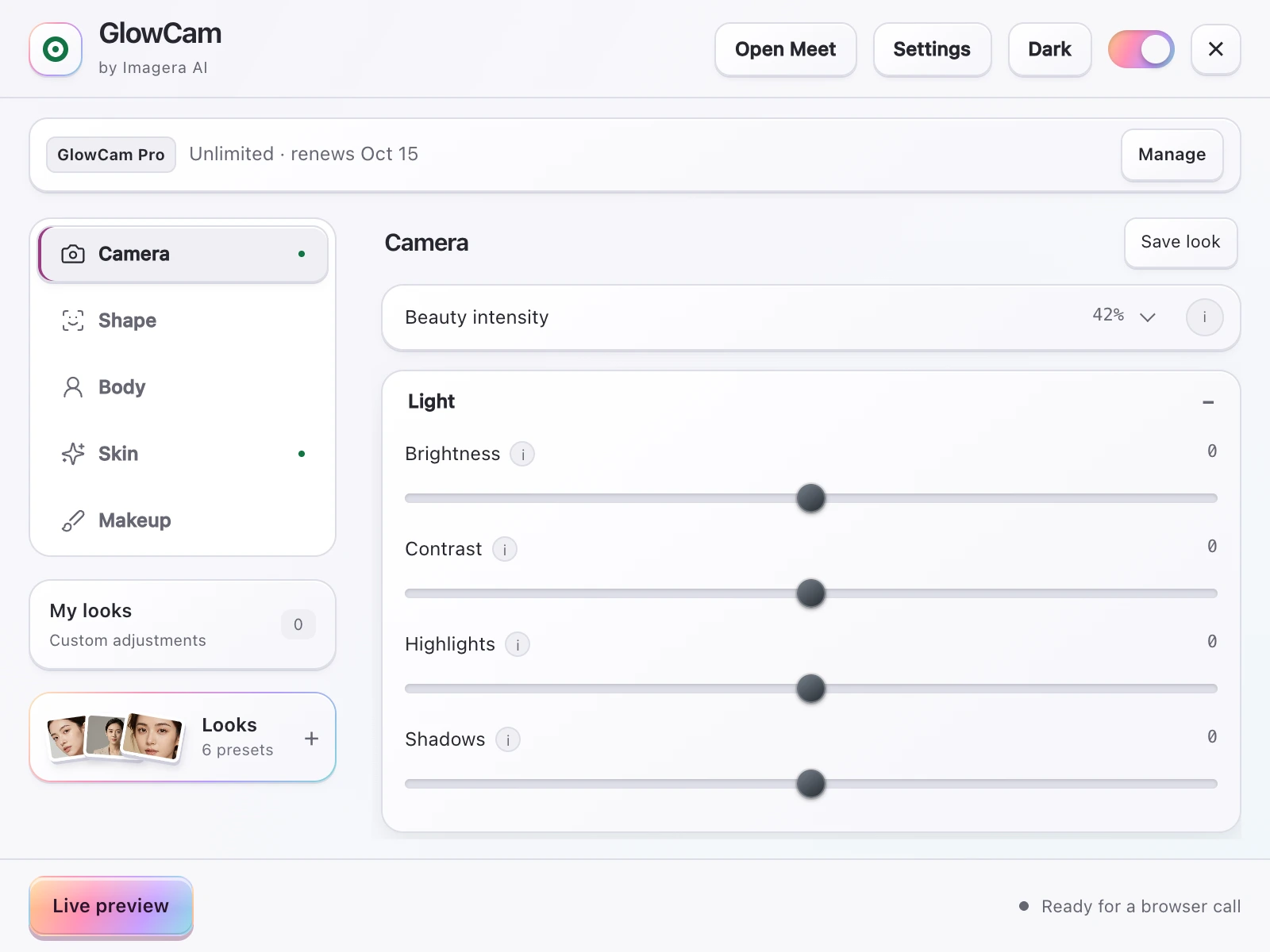Image resolution: width=1270 pixels, height=952 pixels.
Task: Select the Camera tab
Action: [x=183, y=254]
